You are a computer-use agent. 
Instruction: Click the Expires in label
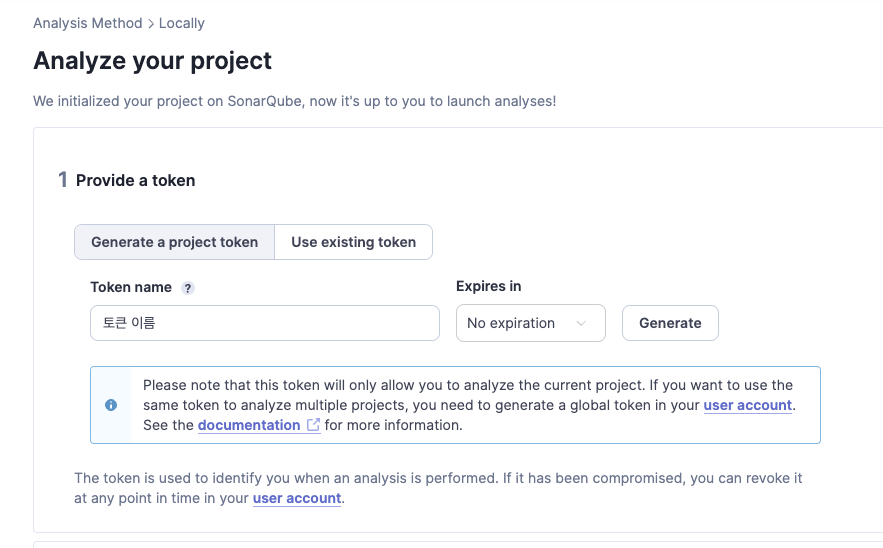pos(489,286)
